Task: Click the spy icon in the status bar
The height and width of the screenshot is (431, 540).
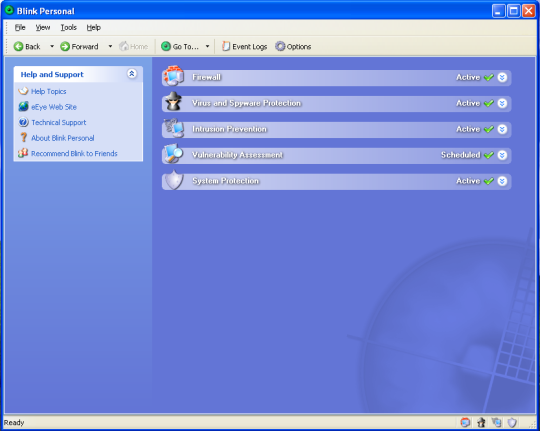Action: (x=481, y=422)
